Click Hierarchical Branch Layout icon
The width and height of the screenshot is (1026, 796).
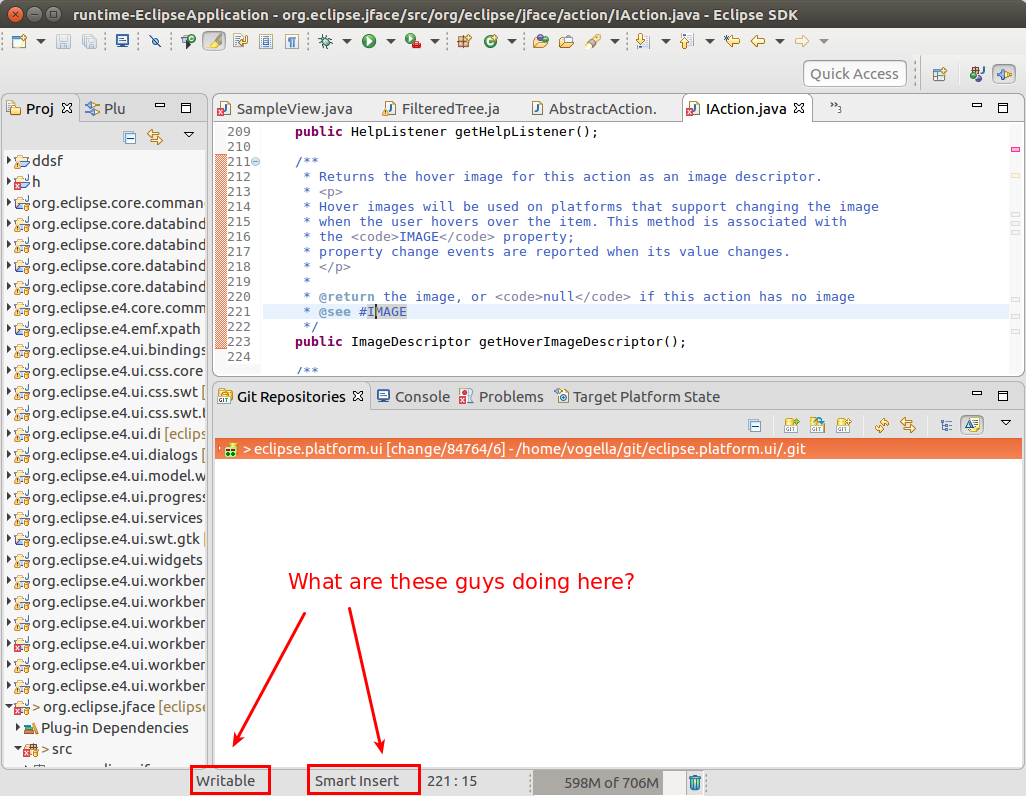pos(946,425)
